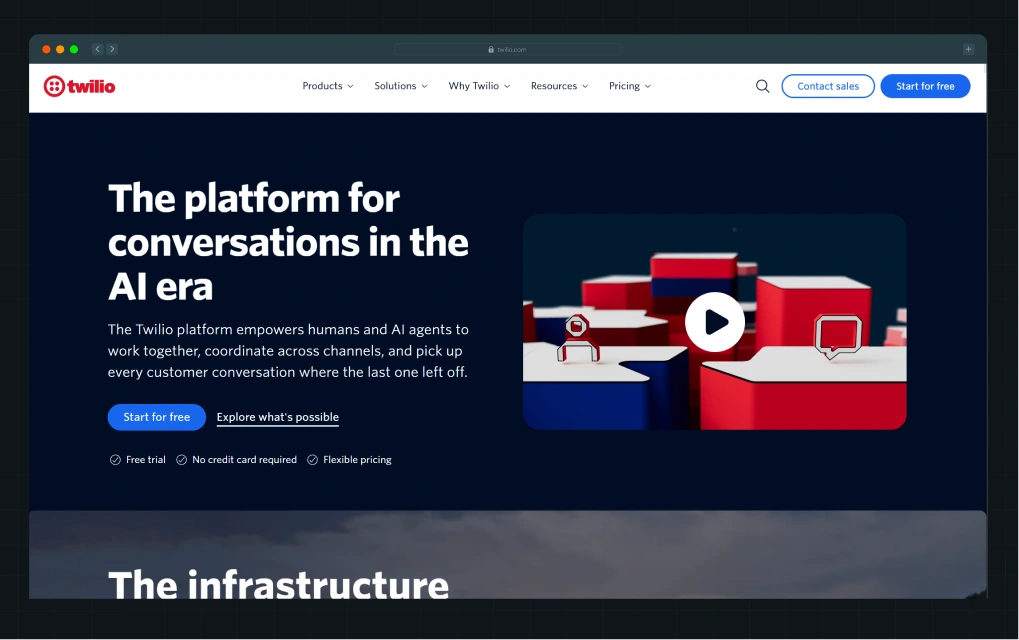Open a new tab with plus icon

968,49
